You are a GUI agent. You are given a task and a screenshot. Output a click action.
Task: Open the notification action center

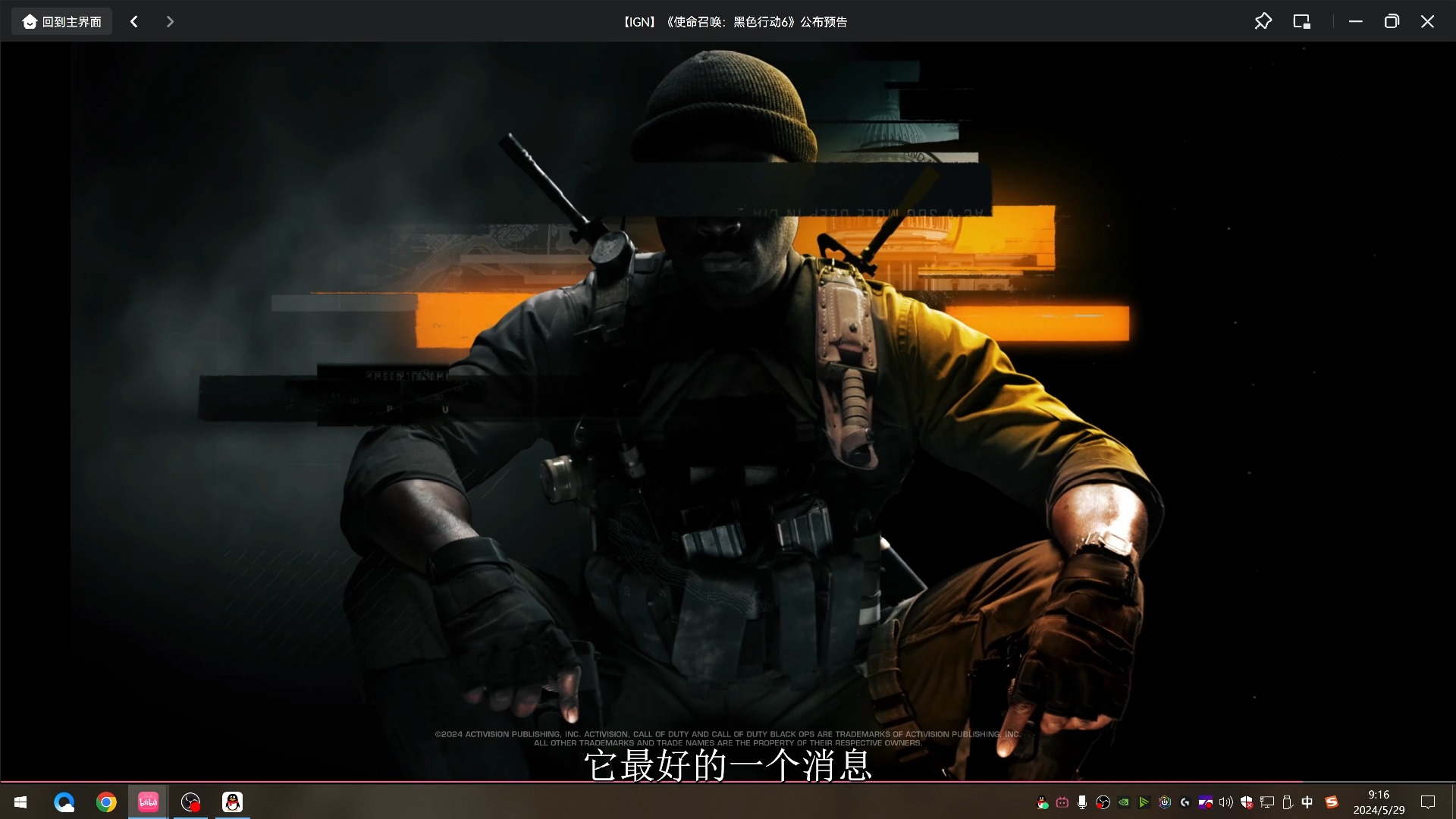[1428, 802]
